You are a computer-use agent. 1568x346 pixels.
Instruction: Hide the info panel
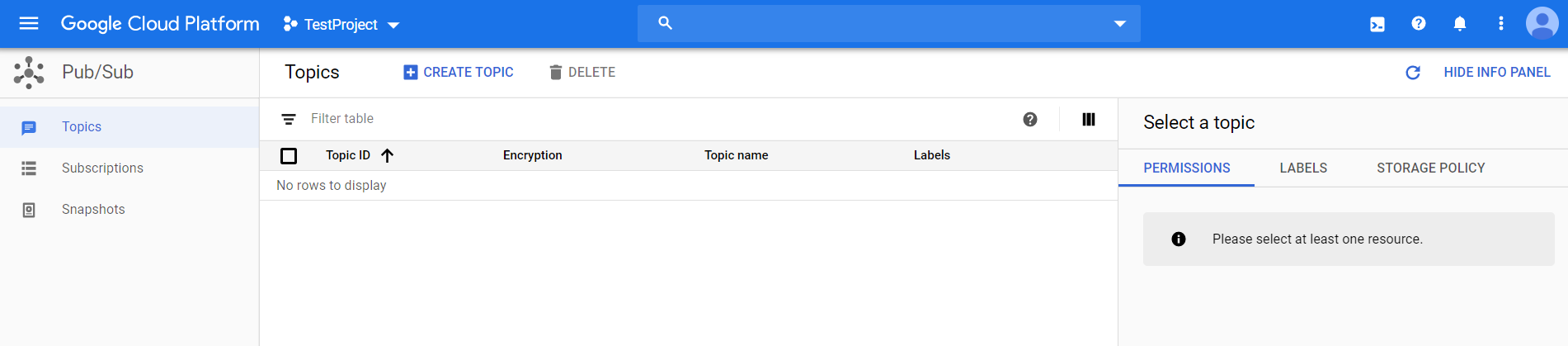pyautogui.click(x=1497, y=73)
